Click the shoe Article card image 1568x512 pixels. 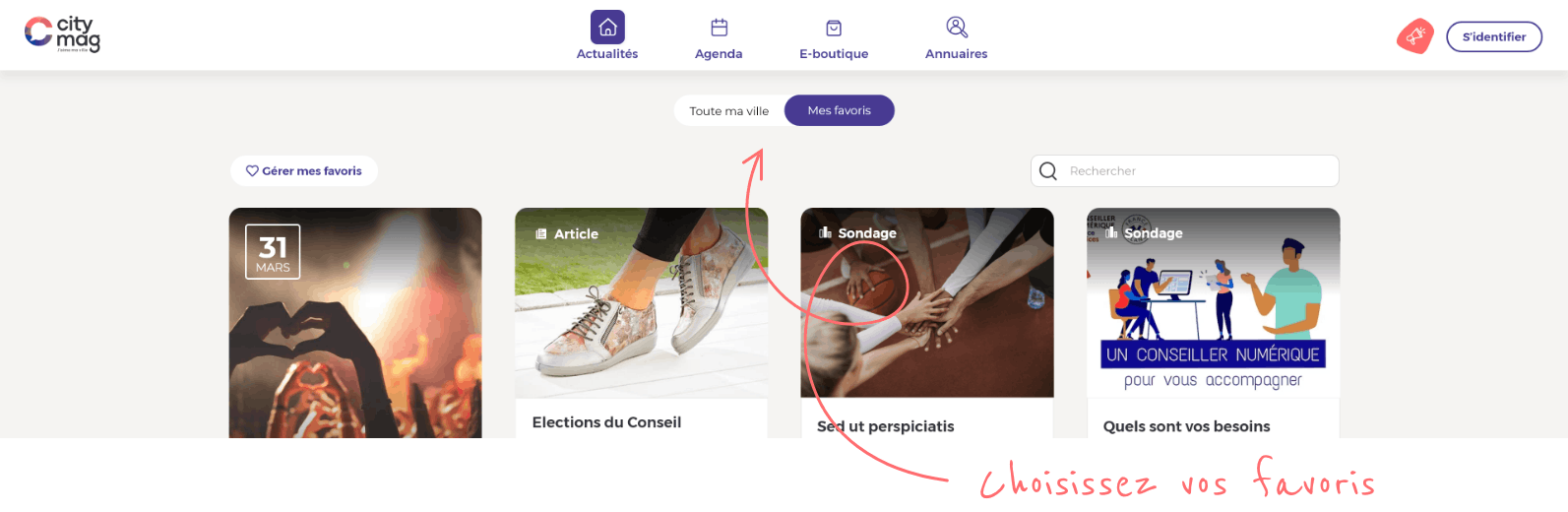pyautogui.click(x=642, y=303)
